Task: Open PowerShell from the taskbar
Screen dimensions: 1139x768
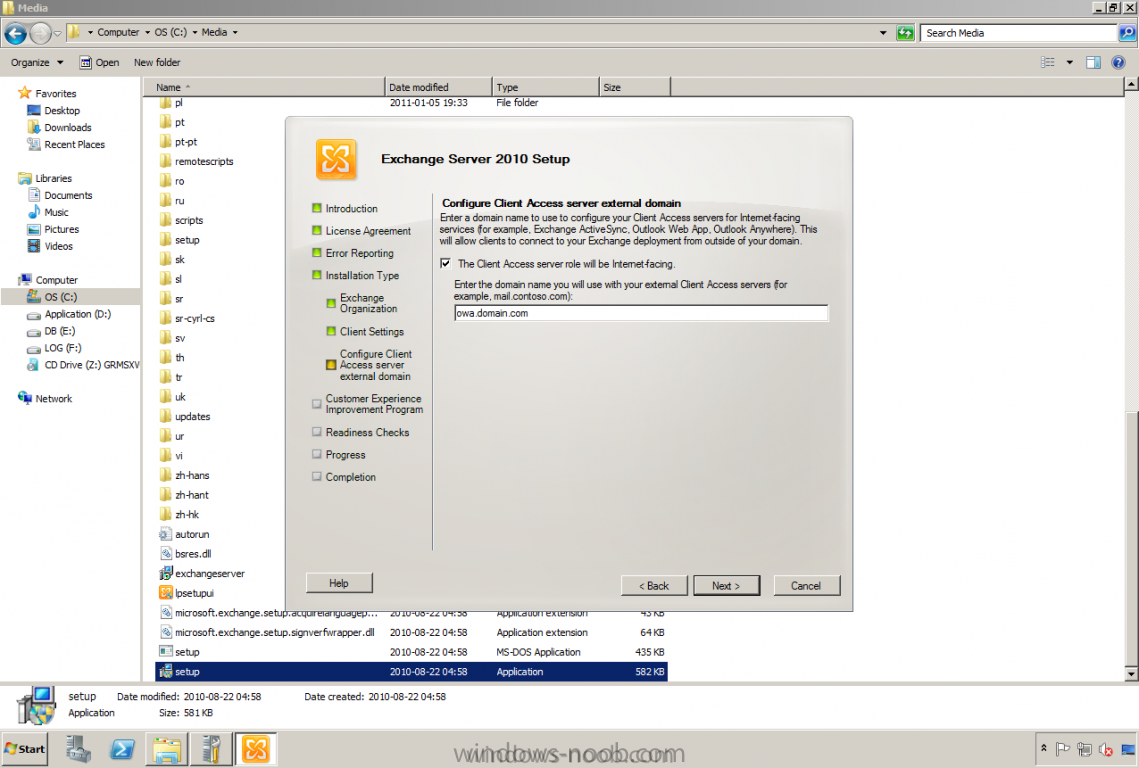Action: [122, 749]
